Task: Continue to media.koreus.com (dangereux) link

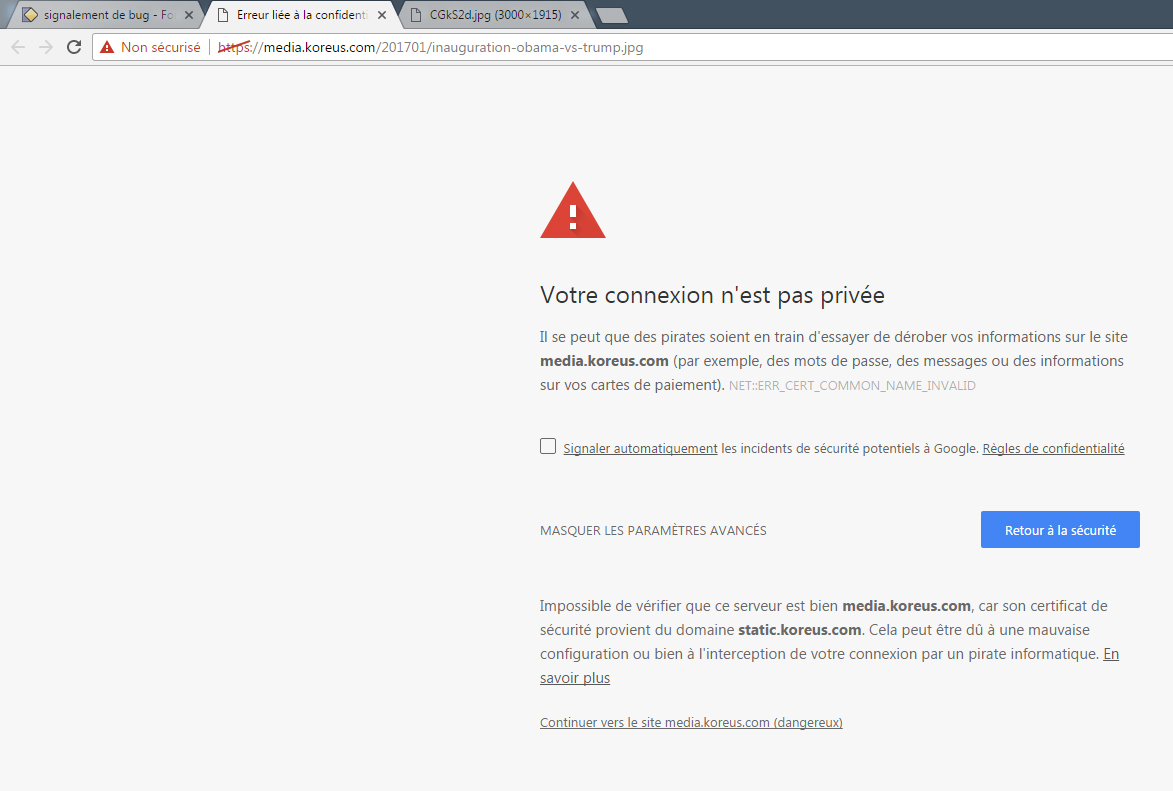Action: (x=691, y=723)
